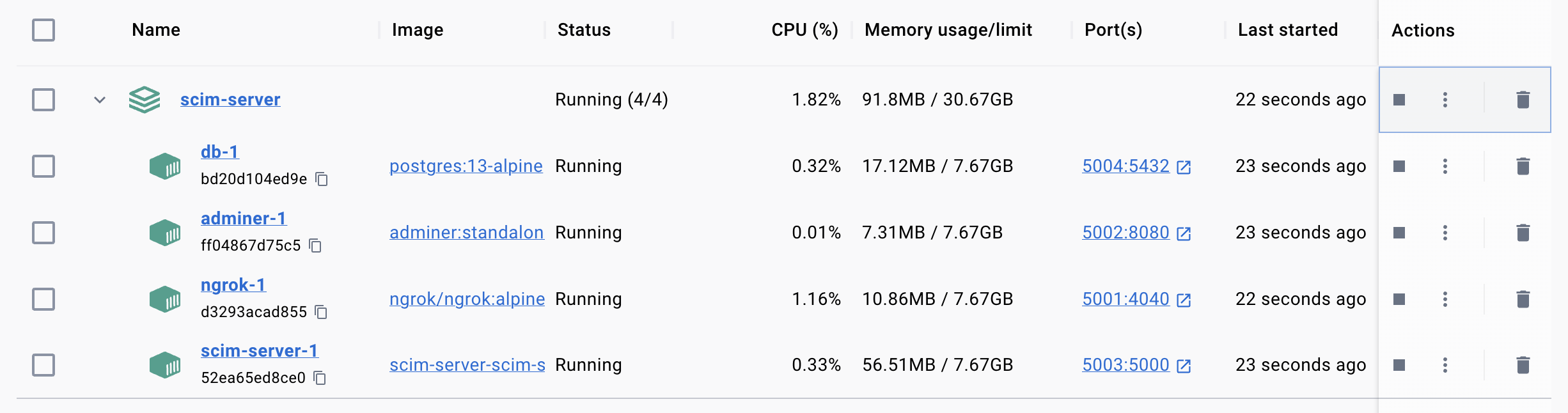Stop the scim-server compose stack
The height and width of the screenshot is (413, 1568).
click(x=1400, y=100)
